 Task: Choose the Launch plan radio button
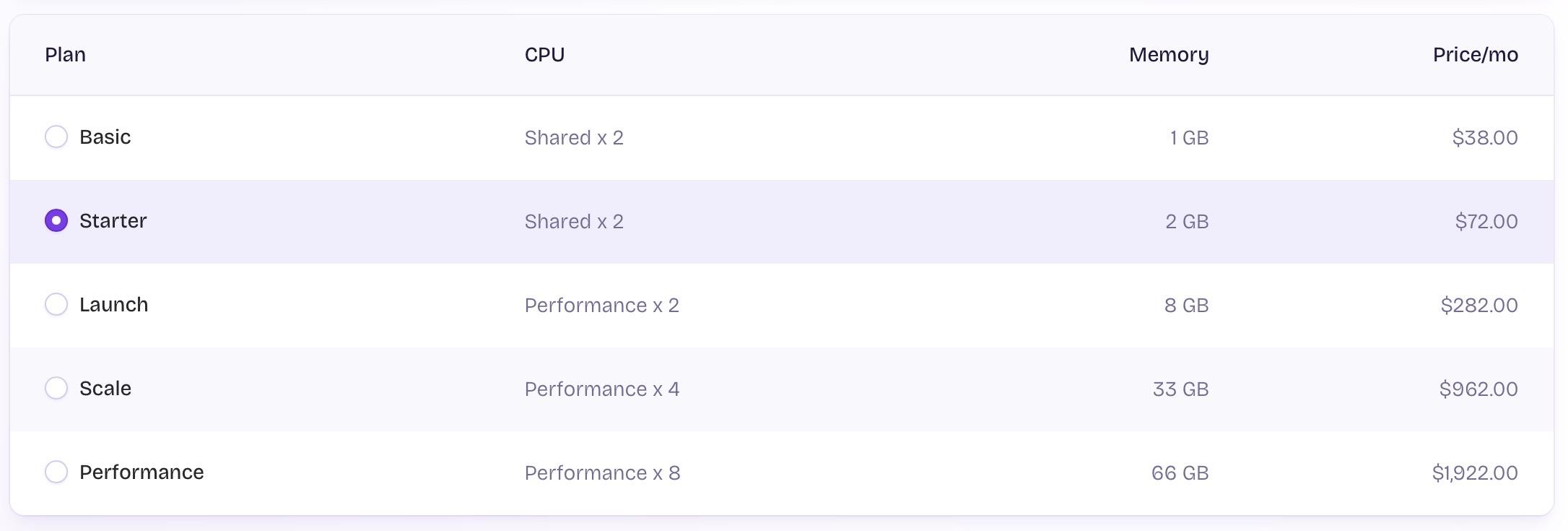click(56, 304)
